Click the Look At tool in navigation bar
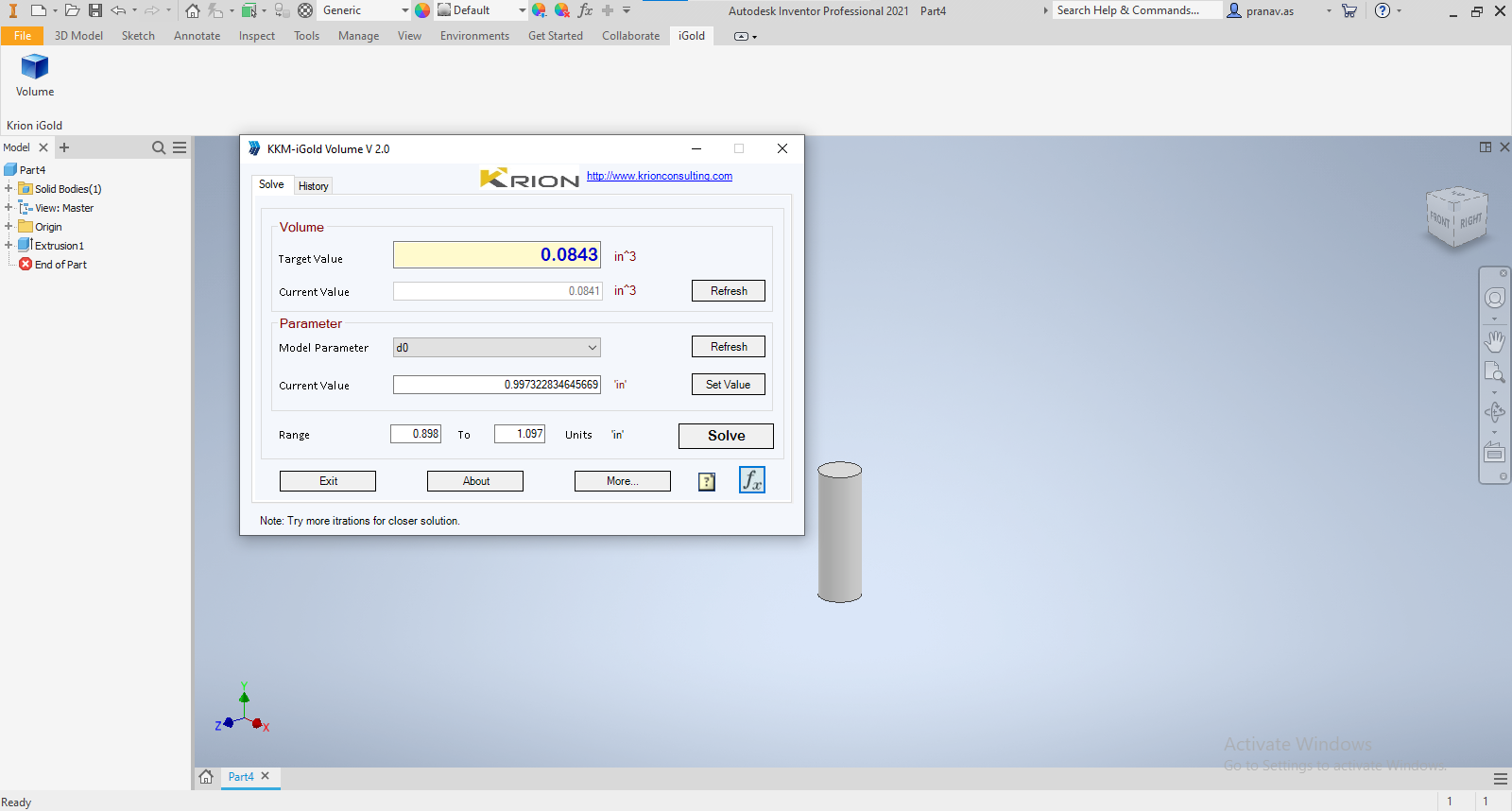 click(1495, 453)
